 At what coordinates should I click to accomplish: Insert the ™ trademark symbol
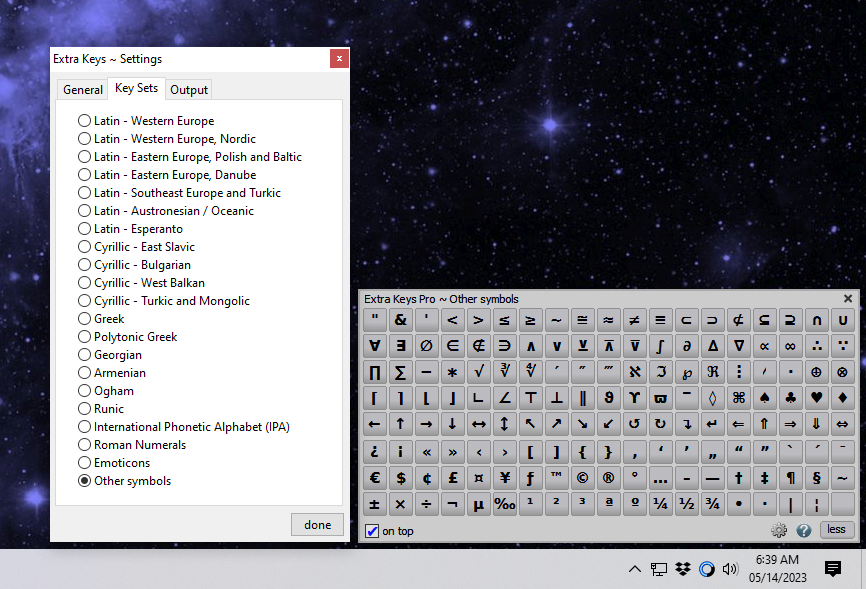coord(556,478)
